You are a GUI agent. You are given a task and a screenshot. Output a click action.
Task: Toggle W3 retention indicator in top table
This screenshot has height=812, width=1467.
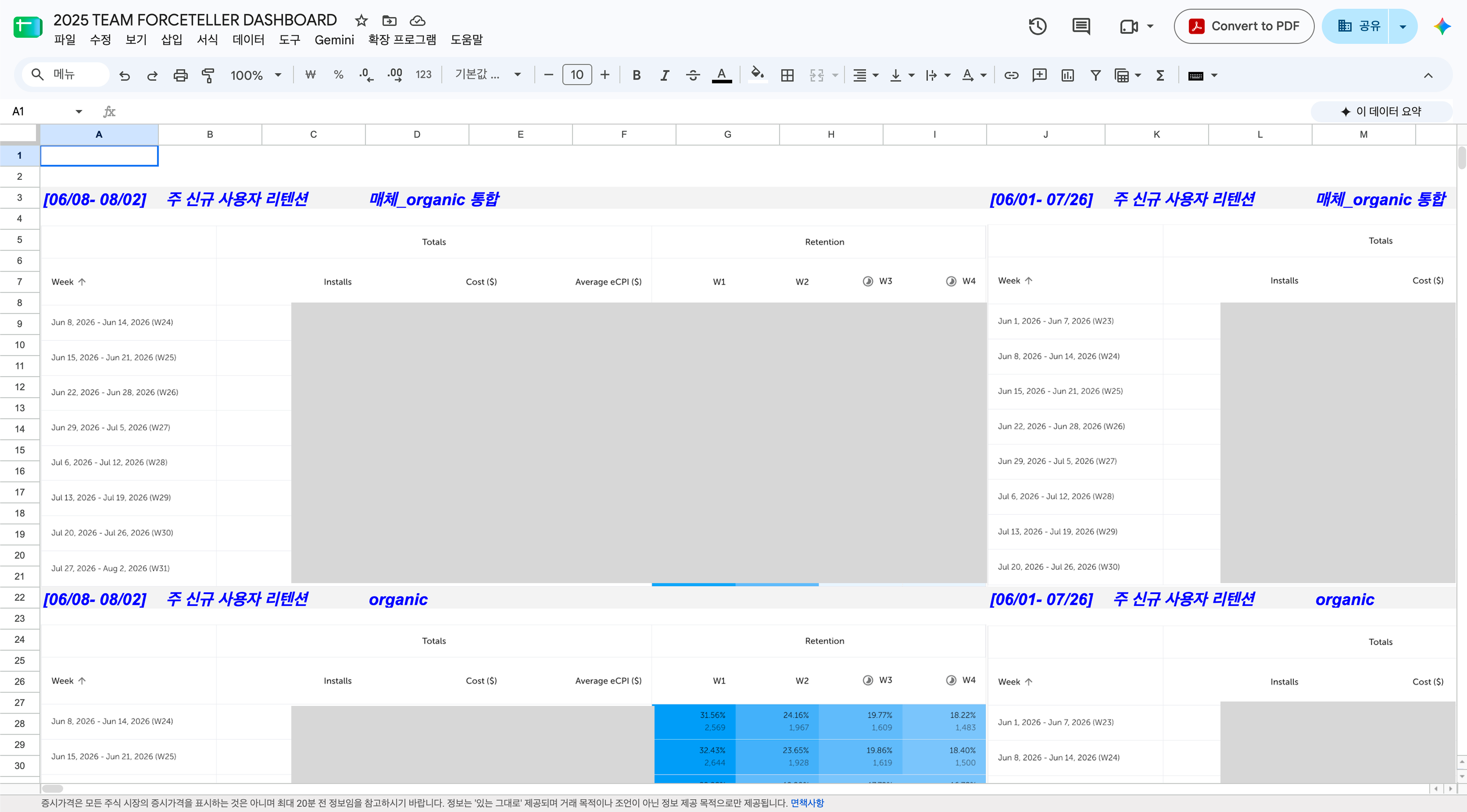(868, 281)
